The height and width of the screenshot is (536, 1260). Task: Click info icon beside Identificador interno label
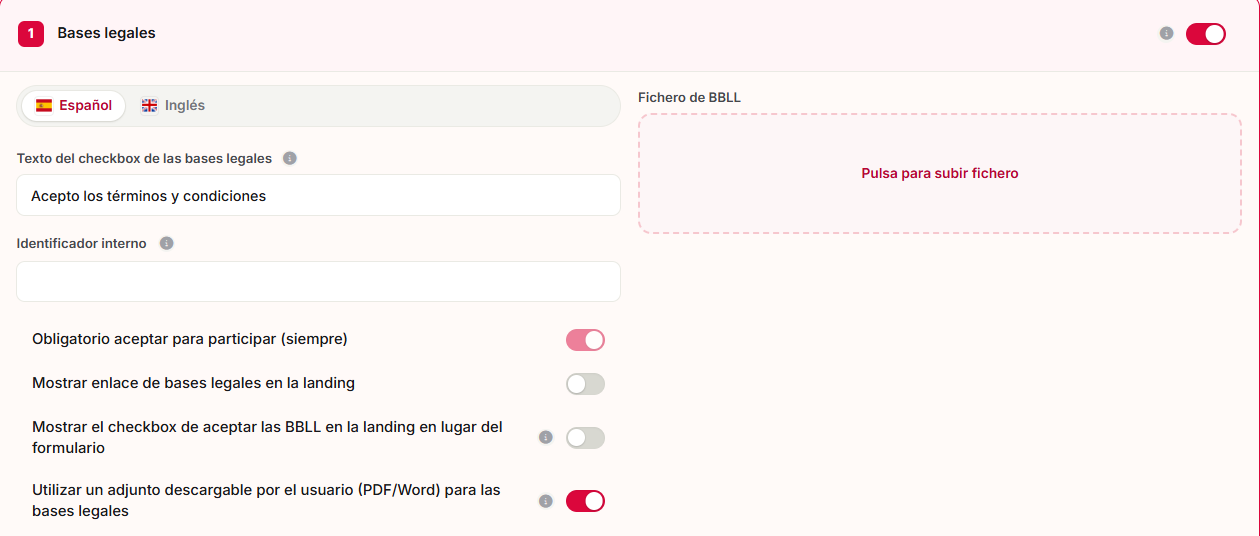(167, 243)
